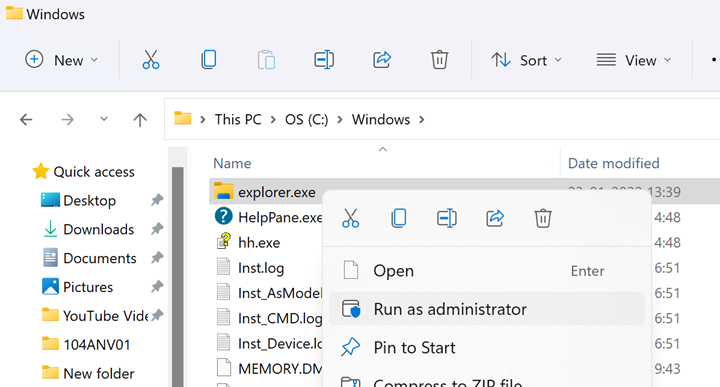Screen dimensions: 720x387
Task: Open the recent locations dropdown chevron
Action: [x=104, y=119]
